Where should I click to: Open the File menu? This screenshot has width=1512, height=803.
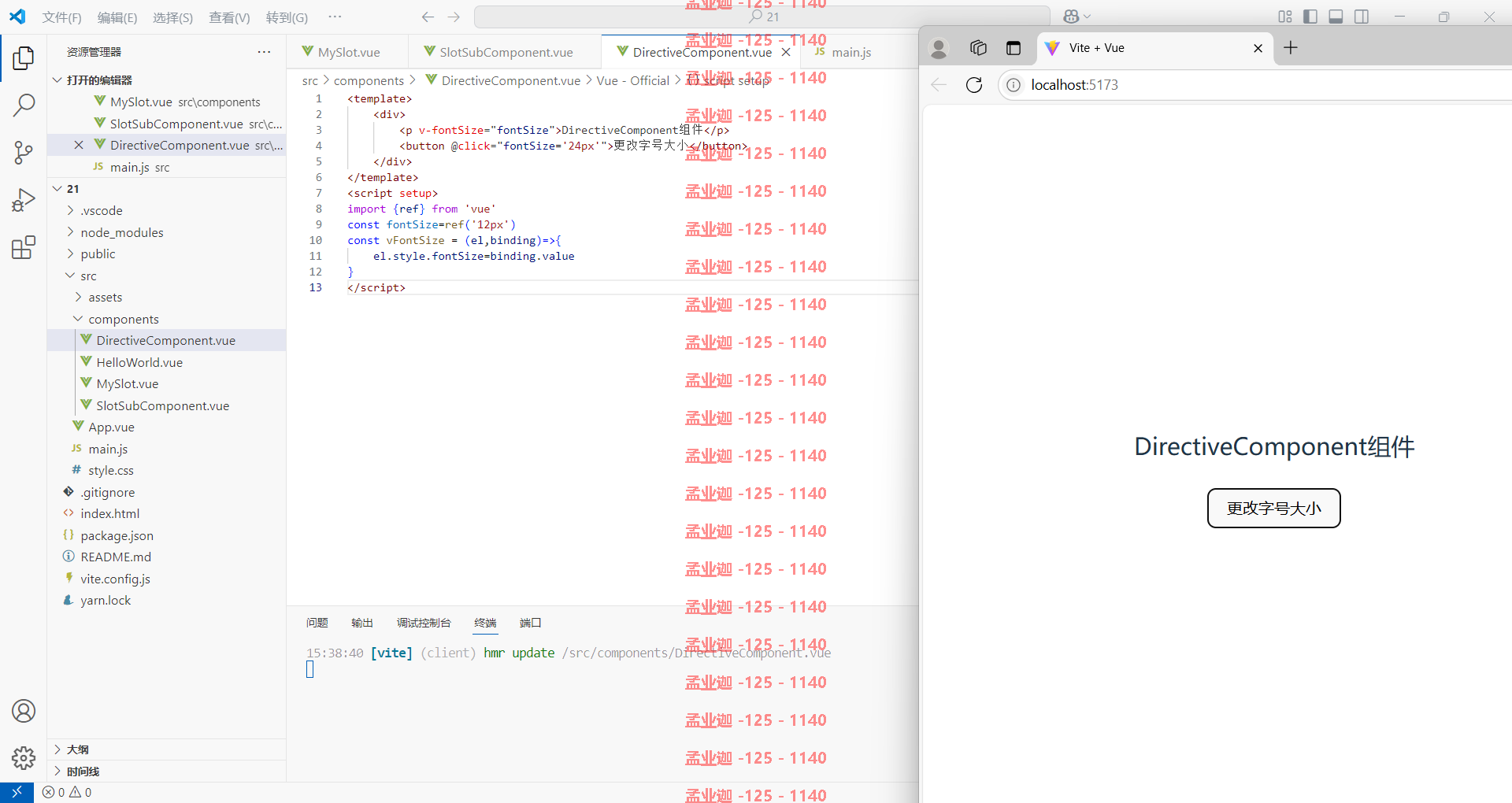point(61,17)
